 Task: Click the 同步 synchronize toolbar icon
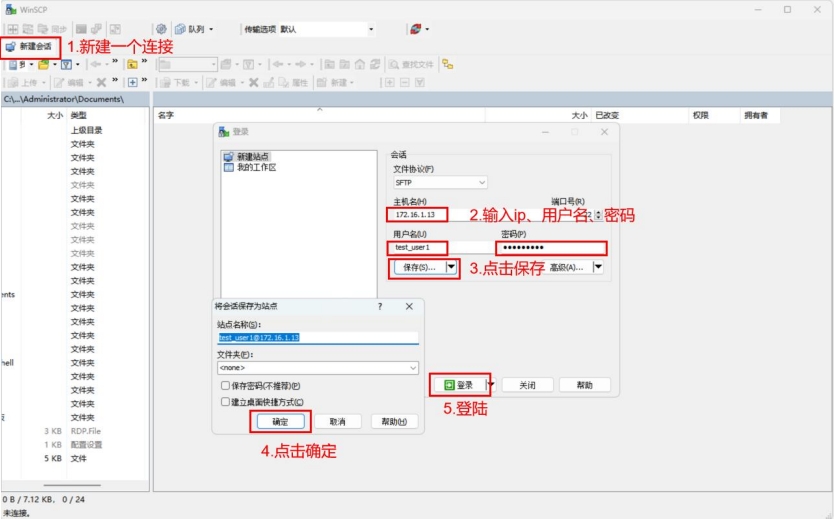point(52,29)
